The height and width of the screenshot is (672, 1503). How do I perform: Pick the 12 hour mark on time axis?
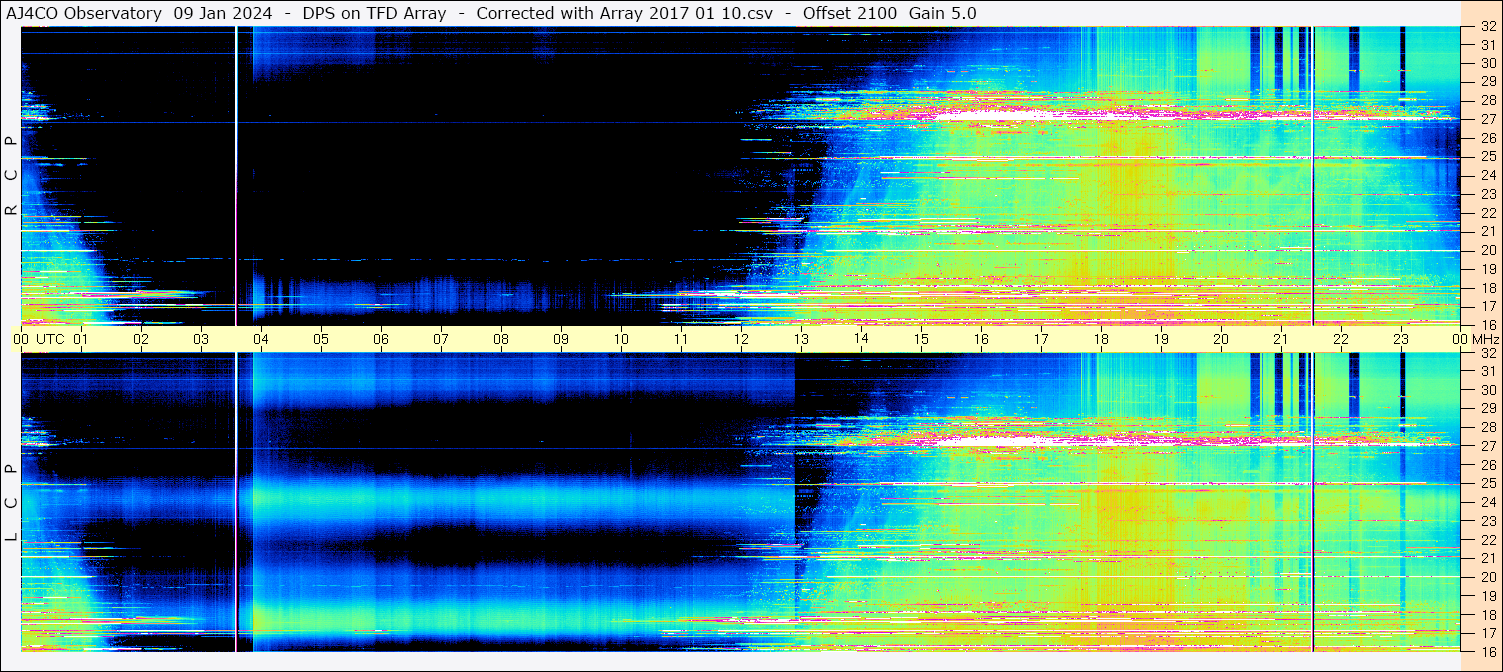point(741,339)
